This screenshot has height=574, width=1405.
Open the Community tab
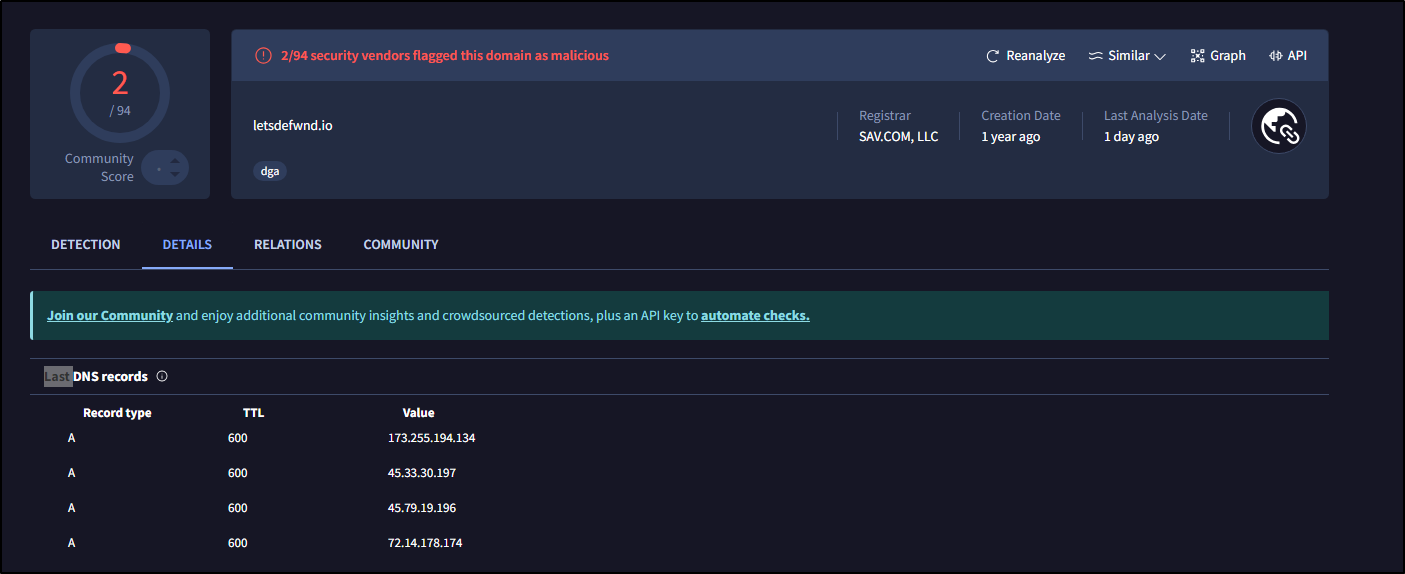coord(401,244)
